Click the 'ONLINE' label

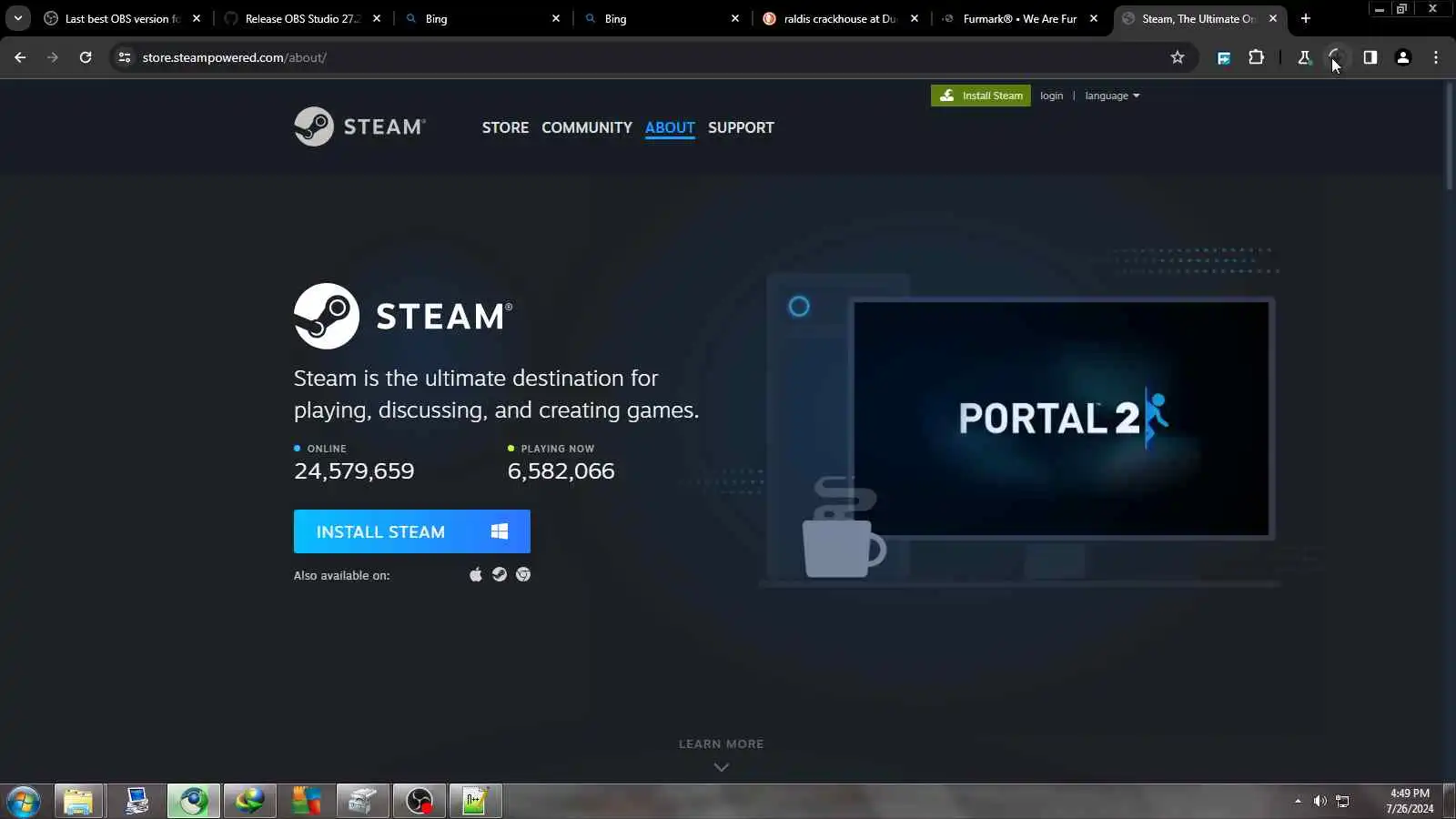[327, 449]
